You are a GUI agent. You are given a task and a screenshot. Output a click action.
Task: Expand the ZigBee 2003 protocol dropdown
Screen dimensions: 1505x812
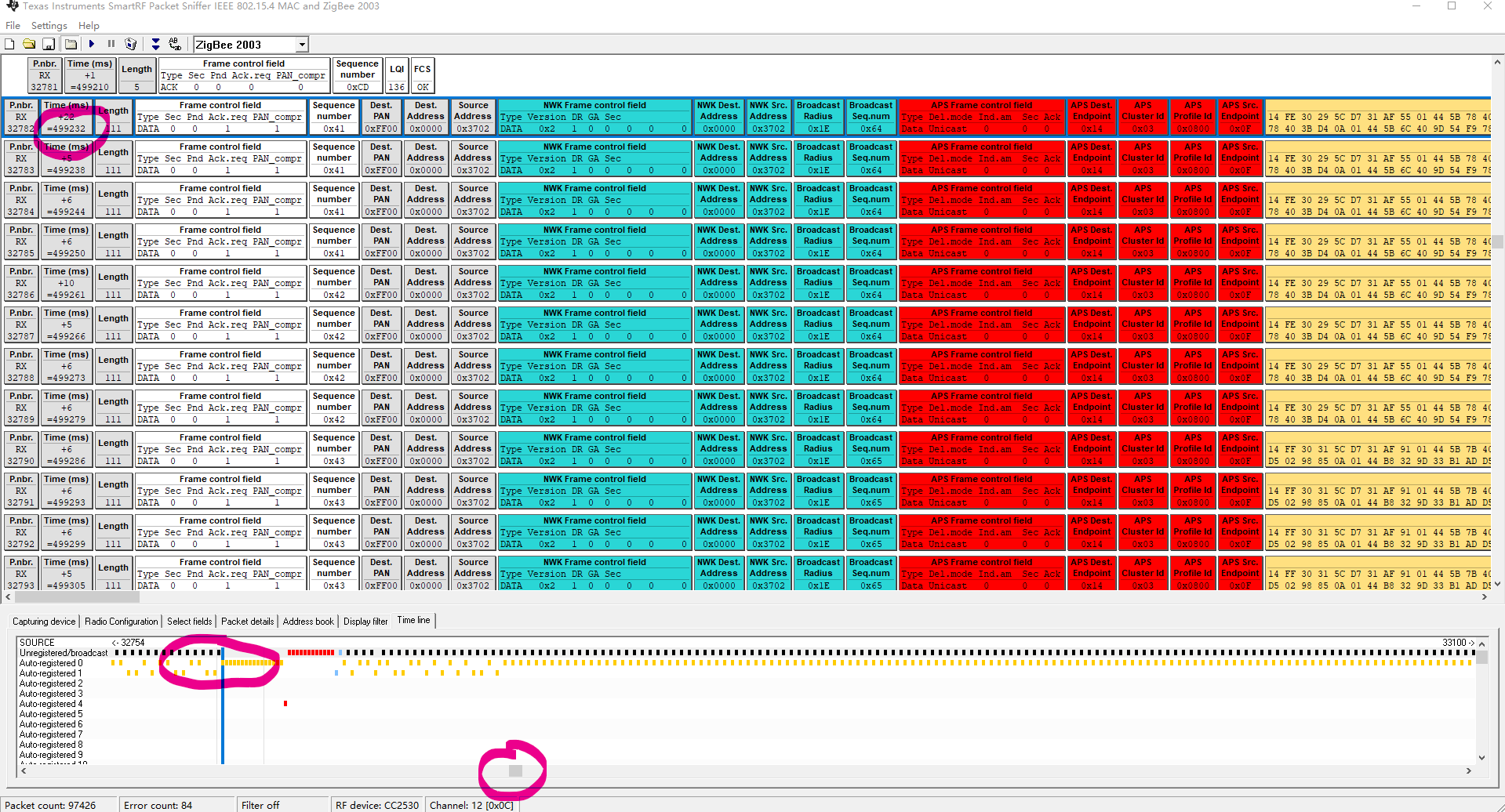coord(302,45)
